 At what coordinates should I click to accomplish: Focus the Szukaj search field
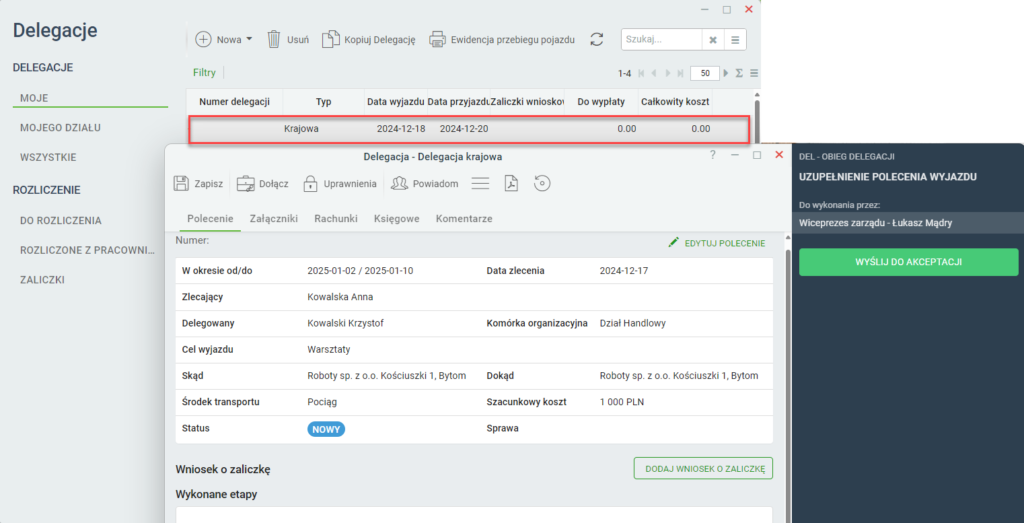tap(661, 39)
